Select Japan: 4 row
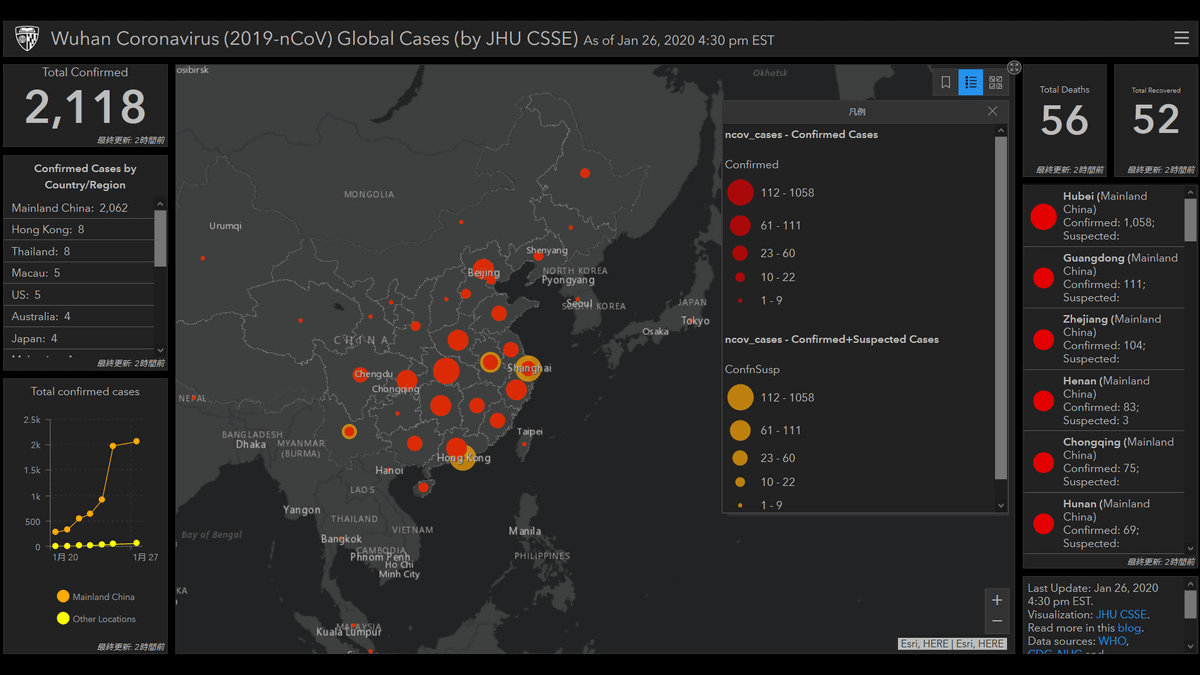Viewport: 1200px width, 675px height. pos(80,339)
